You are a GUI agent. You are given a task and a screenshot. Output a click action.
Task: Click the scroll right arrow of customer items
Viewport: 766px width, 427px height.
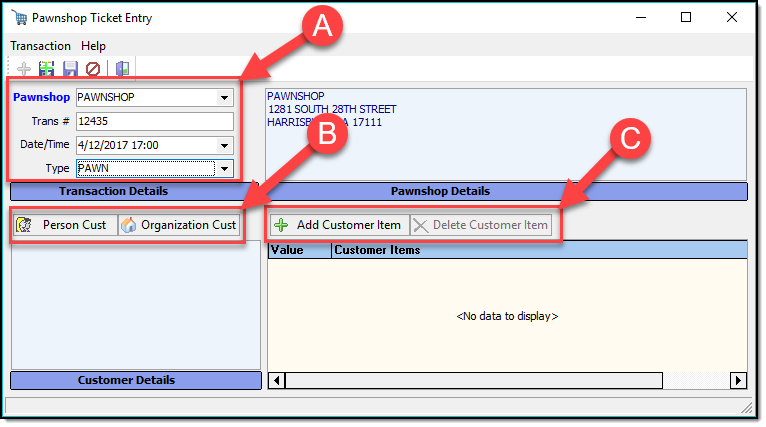click(x=739, y=380)
